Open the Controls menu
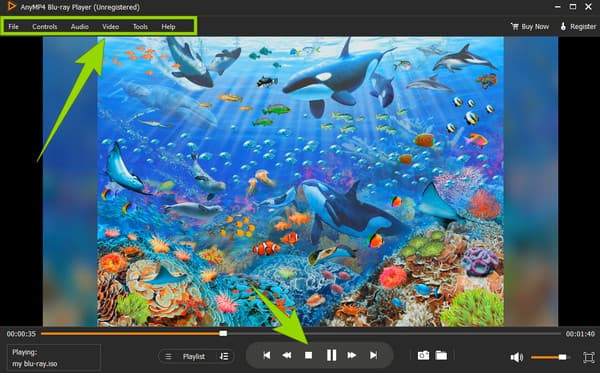 tap(45, 26)
